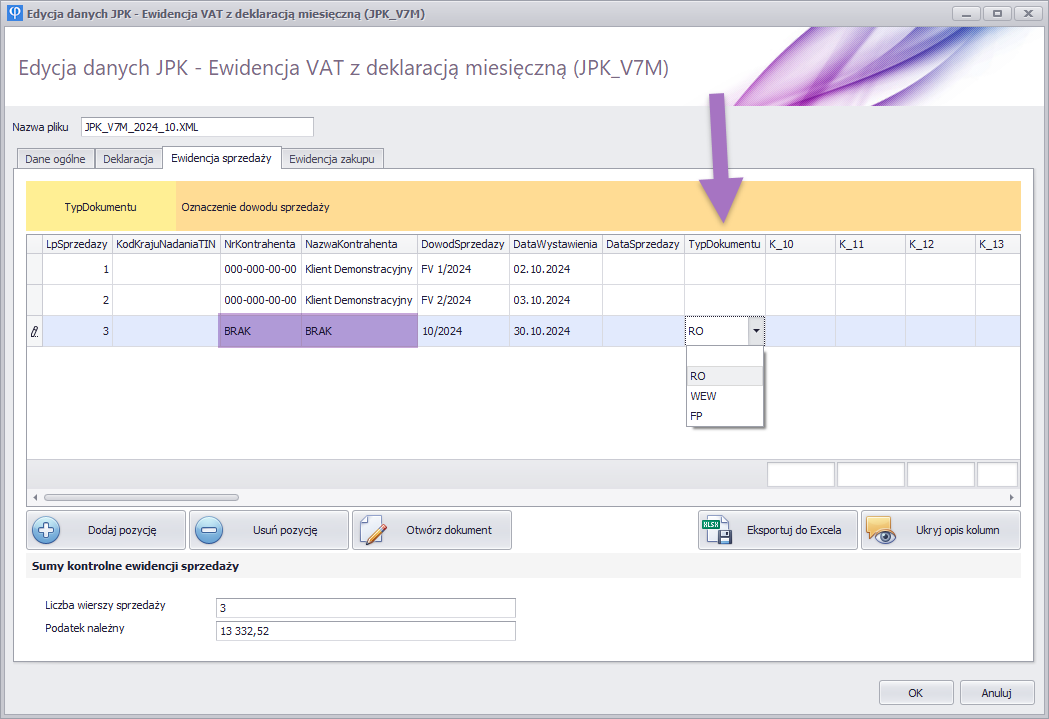Viewport: 1049px width, 719px height.
Task: Click the Excel icon on Eksportuj do Excela
Action: (x=718, y=530)
